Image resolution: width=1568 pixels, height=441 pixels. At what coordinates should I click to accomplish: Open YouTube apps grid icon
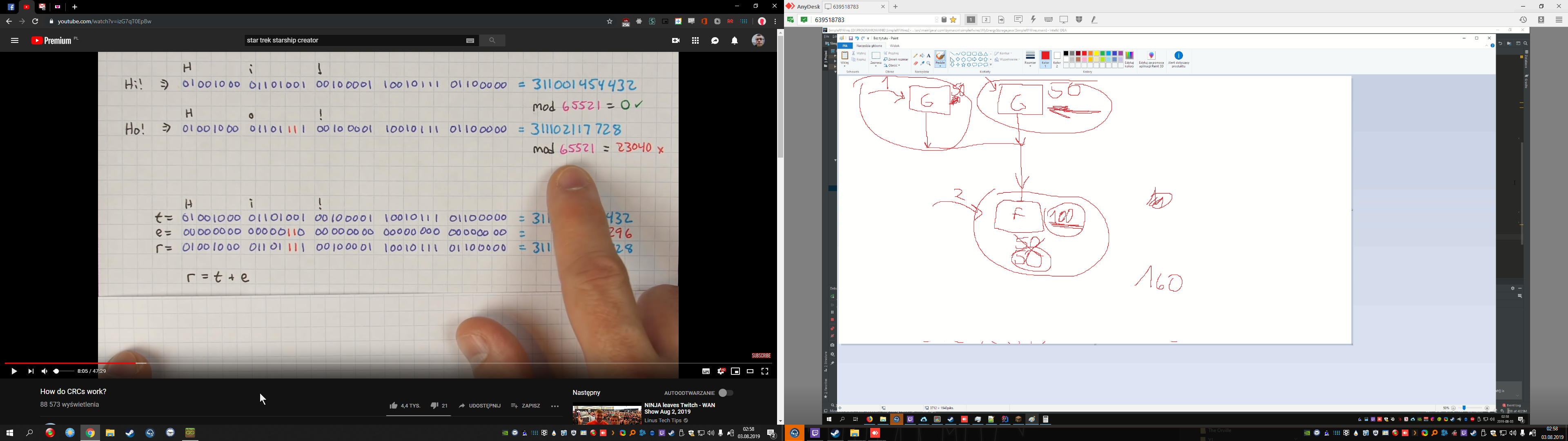coord(695,41)
